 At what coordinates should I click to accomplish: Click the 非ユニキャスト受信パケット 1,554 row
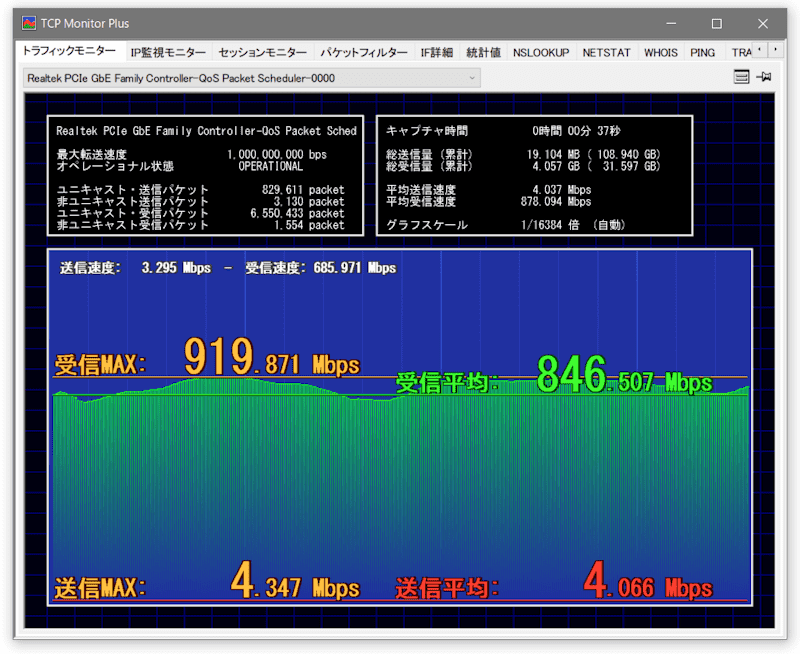201,225
